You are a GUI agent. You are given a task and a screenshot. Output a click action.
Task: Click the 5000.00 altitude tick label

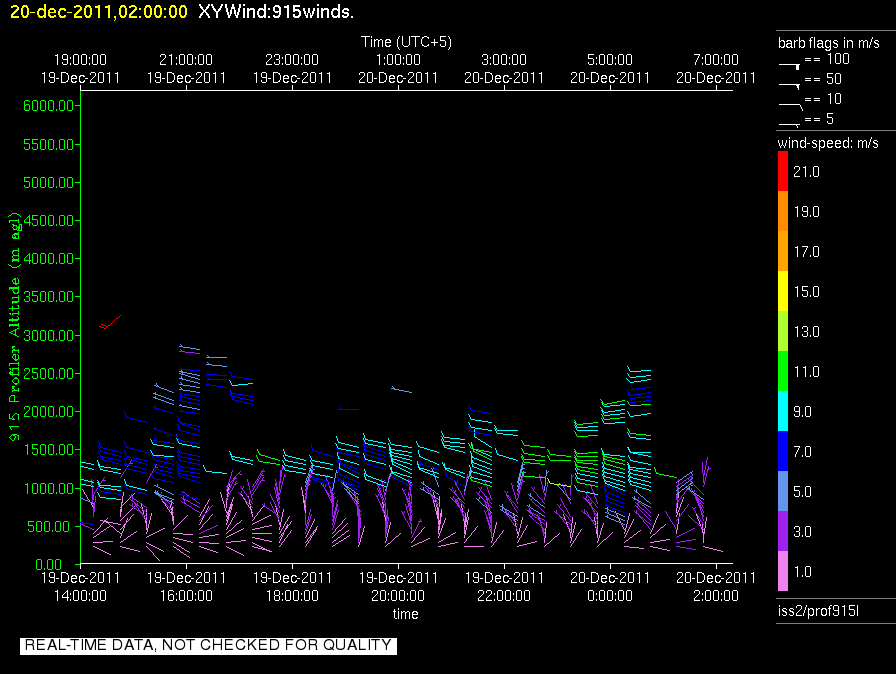(x=48, y=183)
